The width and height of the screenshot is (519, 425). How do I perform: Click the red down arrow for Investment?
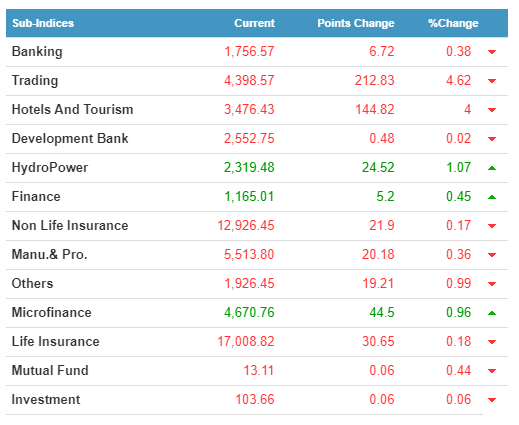tap(492, 400)
